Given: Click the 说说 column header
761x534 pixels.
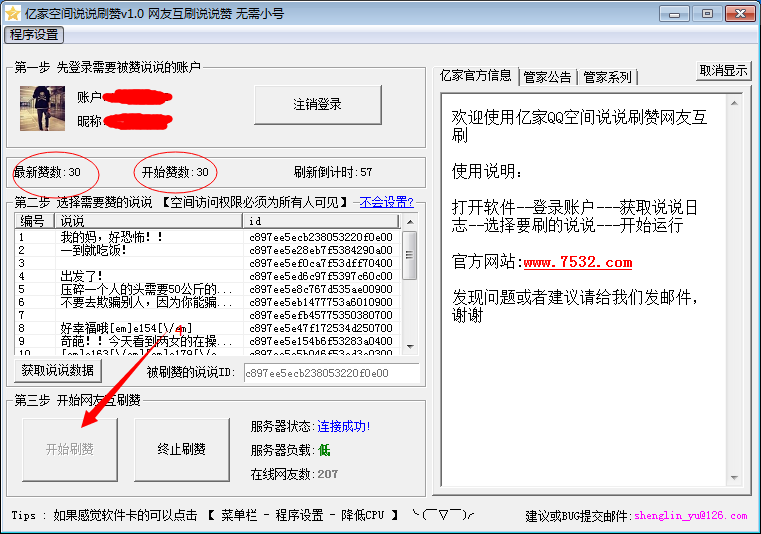Looking at the screenshot, I should pos(148,221).
